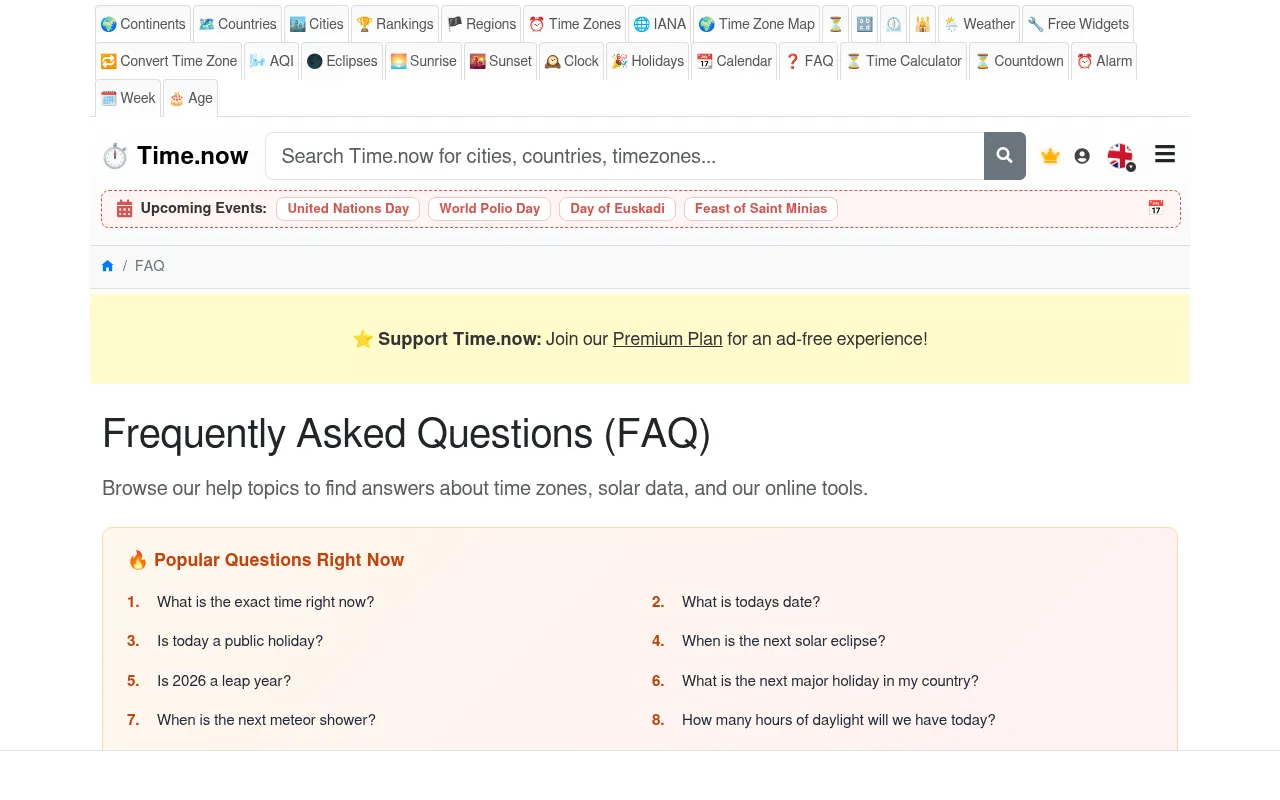Open the user account profile icon
Image resolution: width=1280 pixels, height=800 pixels.
[1082, 156]
